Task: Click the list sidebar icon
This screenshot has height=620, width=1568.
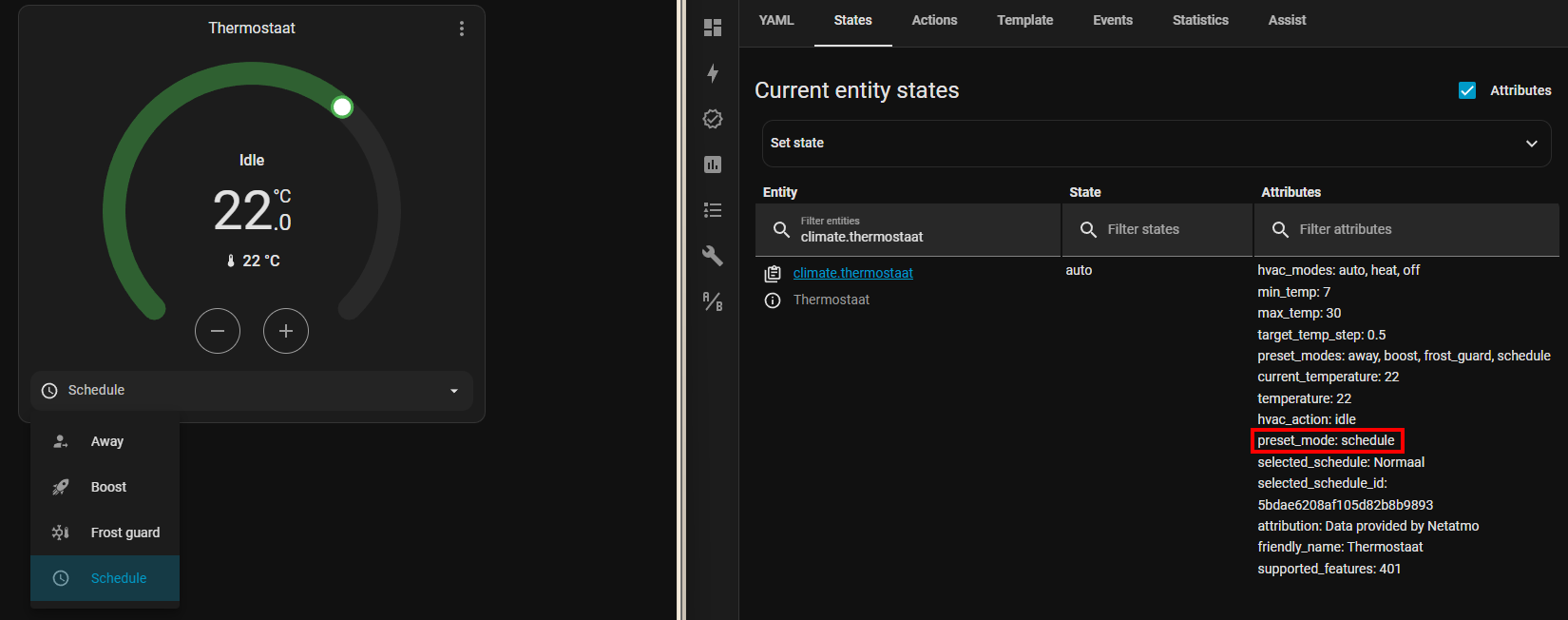Action: tap(713, 210)
